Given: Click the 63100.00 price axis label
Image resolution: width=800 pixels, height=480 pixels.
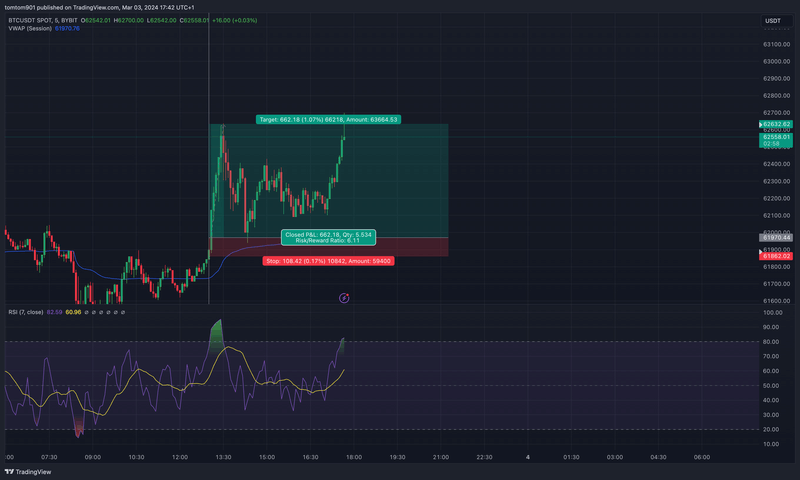Looking at the screenshot, I should (x=777, y=44).
